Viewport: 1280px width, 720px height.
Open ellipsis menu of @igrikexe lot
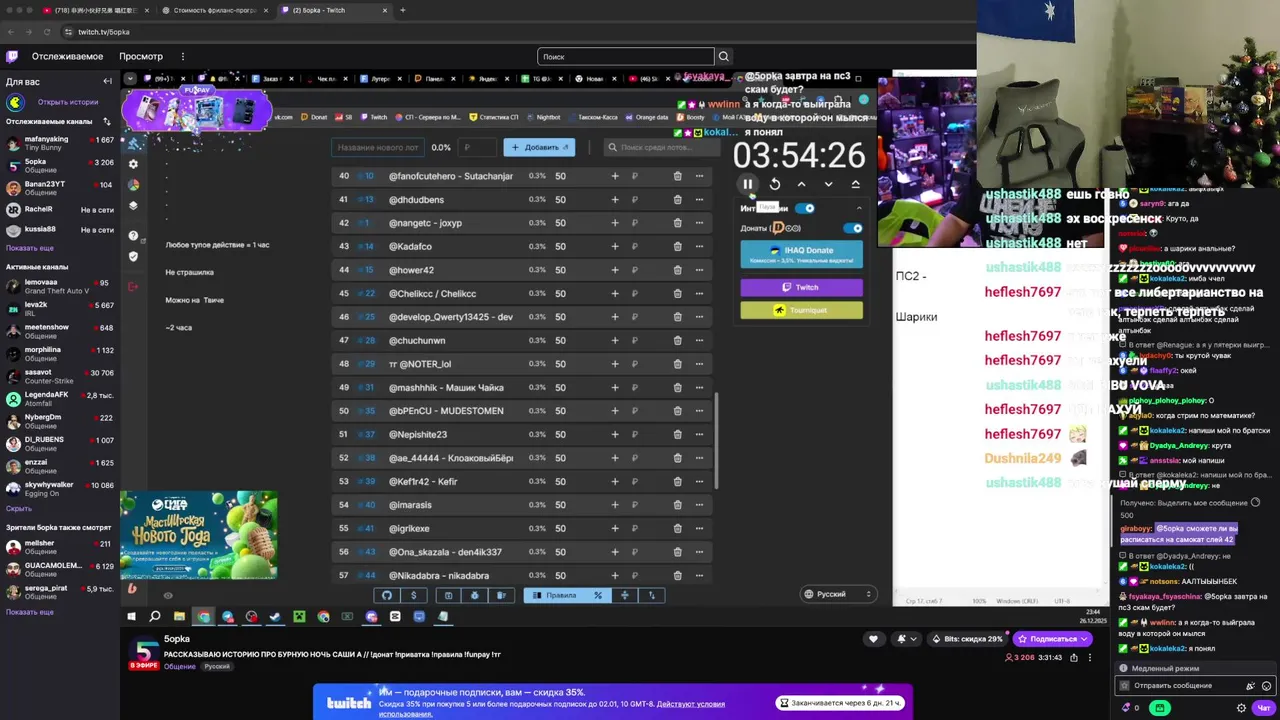point(699,528)
